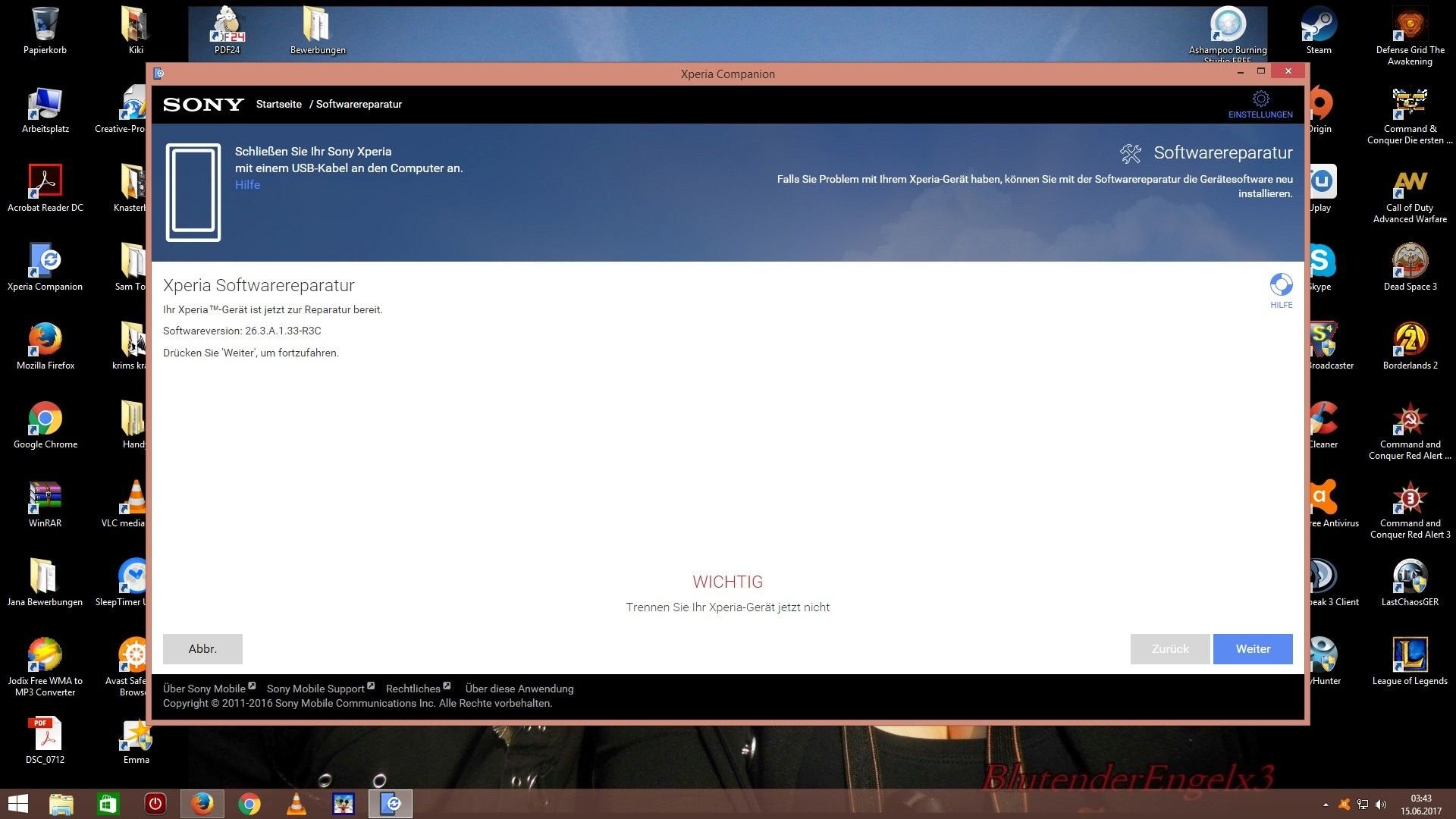Open volume control in system tray
This screenshot has width=1456, height=819.
pyautogui.click(x=1380, y=805)
